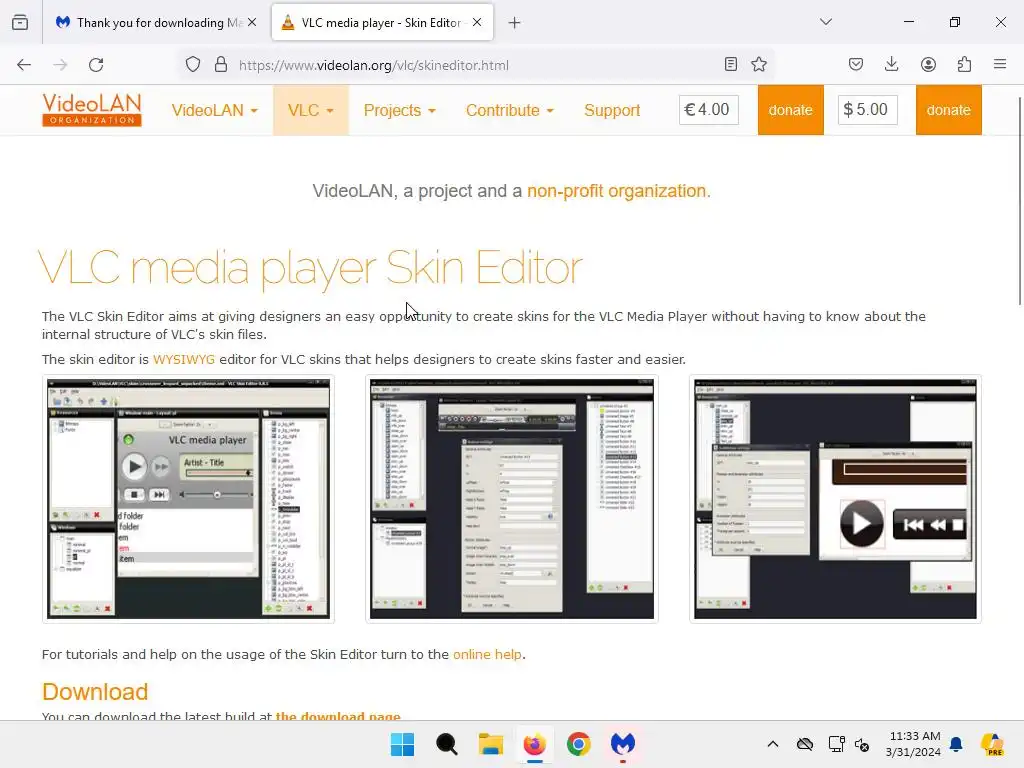The width and height of the screenshot is (1024, 768).
Task: Open the Firefox account icon
Action: pyautogui.click(x=928, y=64)
